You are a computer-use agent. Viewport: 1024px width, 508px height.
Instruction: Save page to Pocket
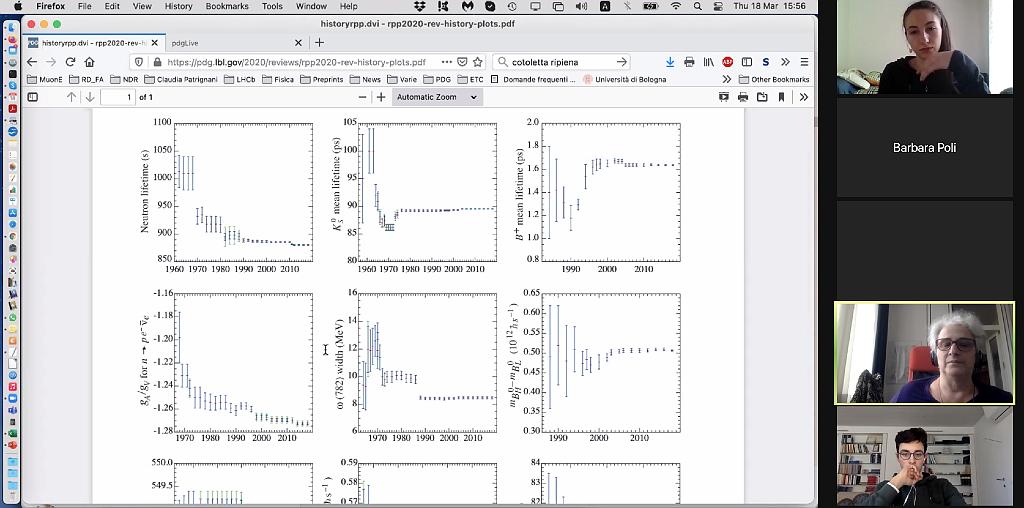(x=462, y=62)
